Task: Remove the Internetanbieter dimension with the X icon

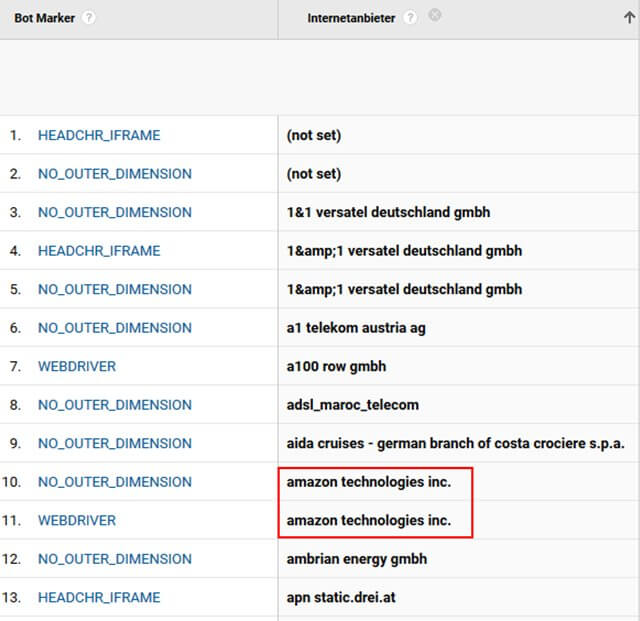Action: click(x=434, y=15)
